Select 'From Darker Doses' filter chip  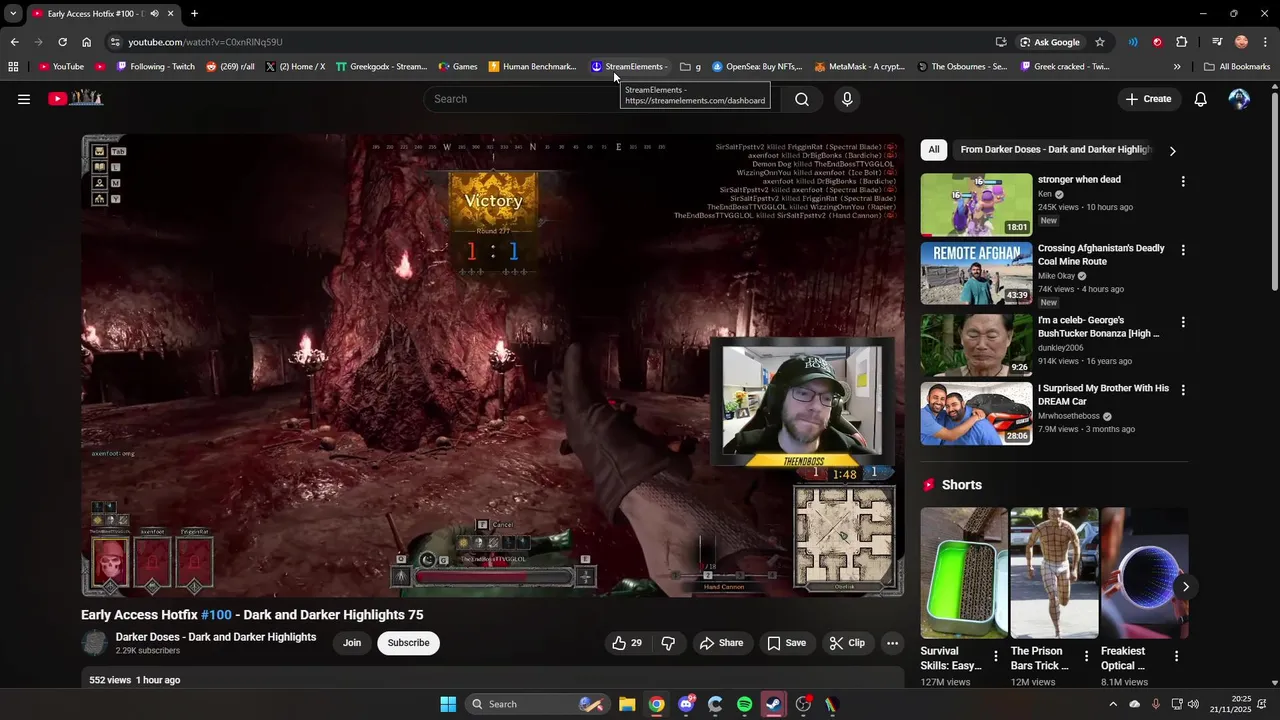pos(1055,150)
